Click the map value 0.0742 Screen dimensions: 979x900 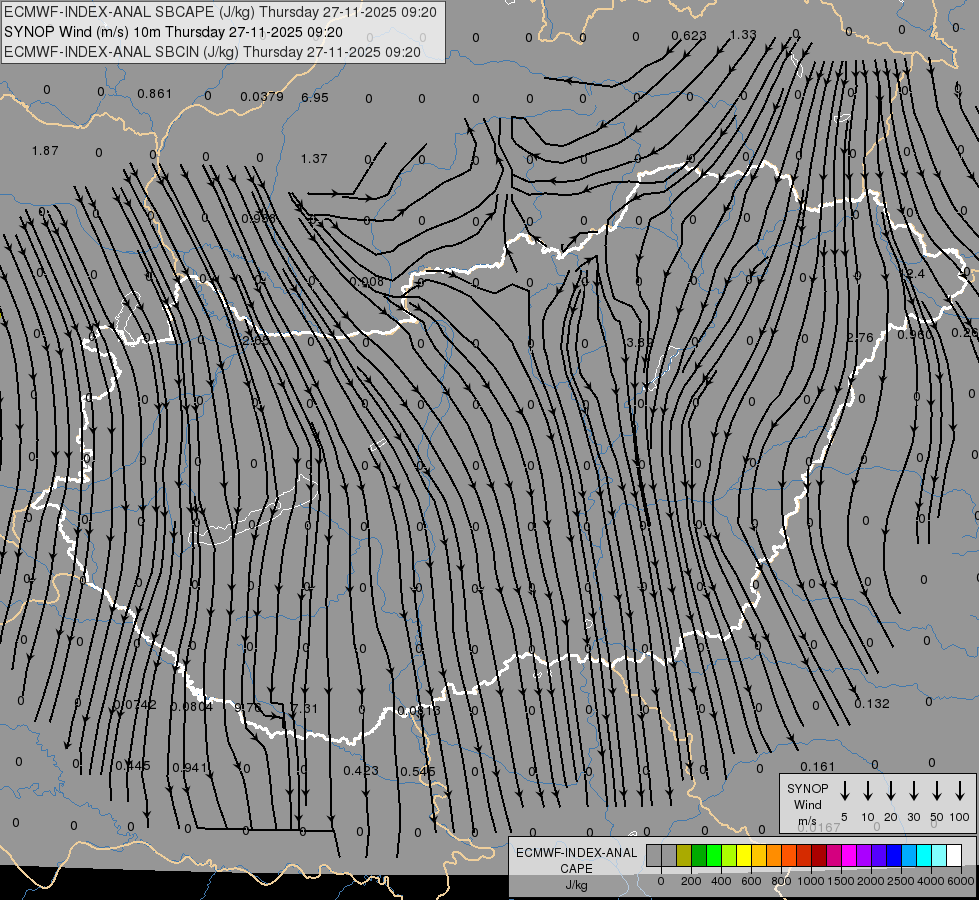(x=135, y=705)
